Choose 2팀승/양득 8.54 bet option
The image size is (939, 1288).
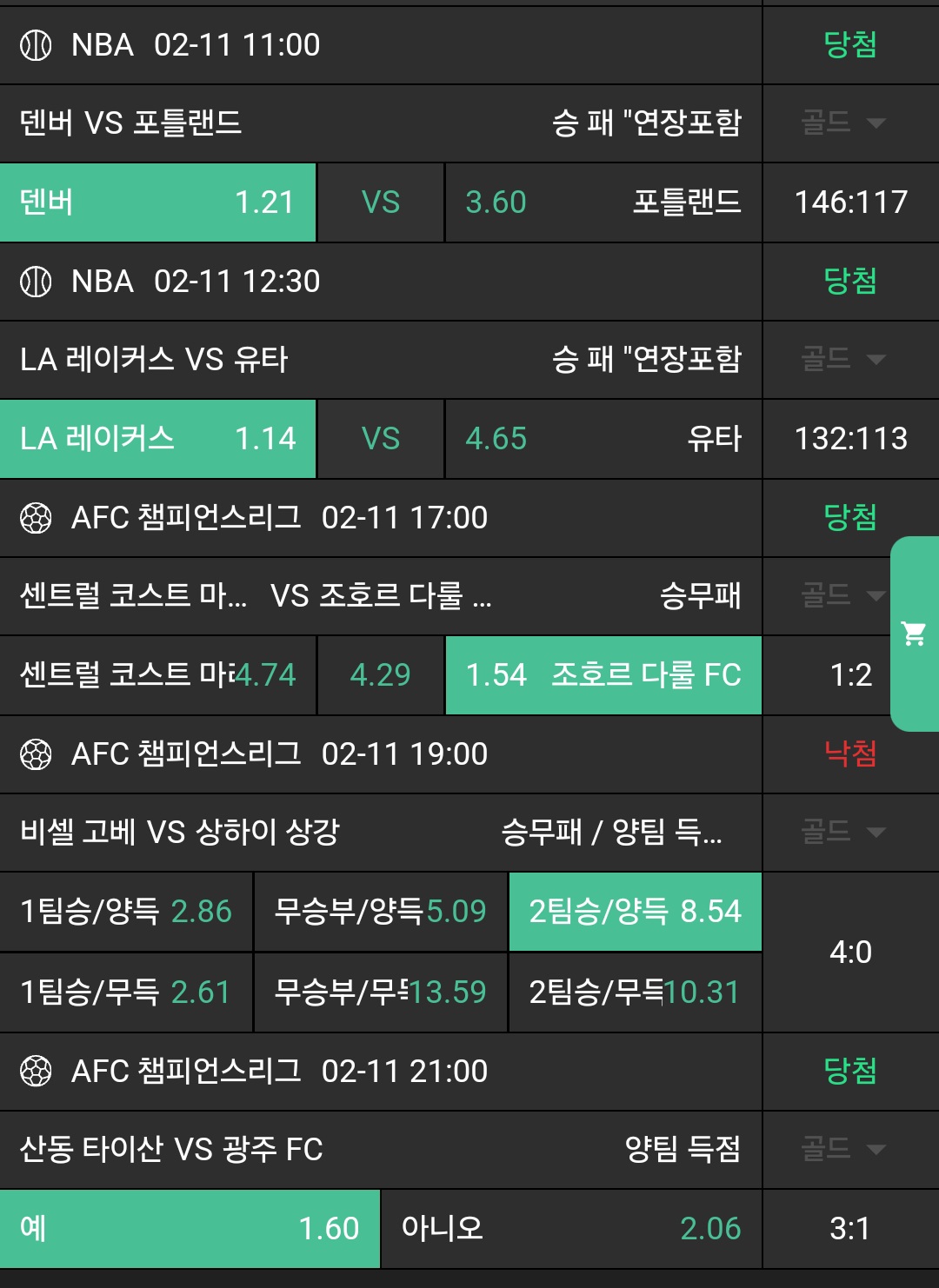click(635, 912)
